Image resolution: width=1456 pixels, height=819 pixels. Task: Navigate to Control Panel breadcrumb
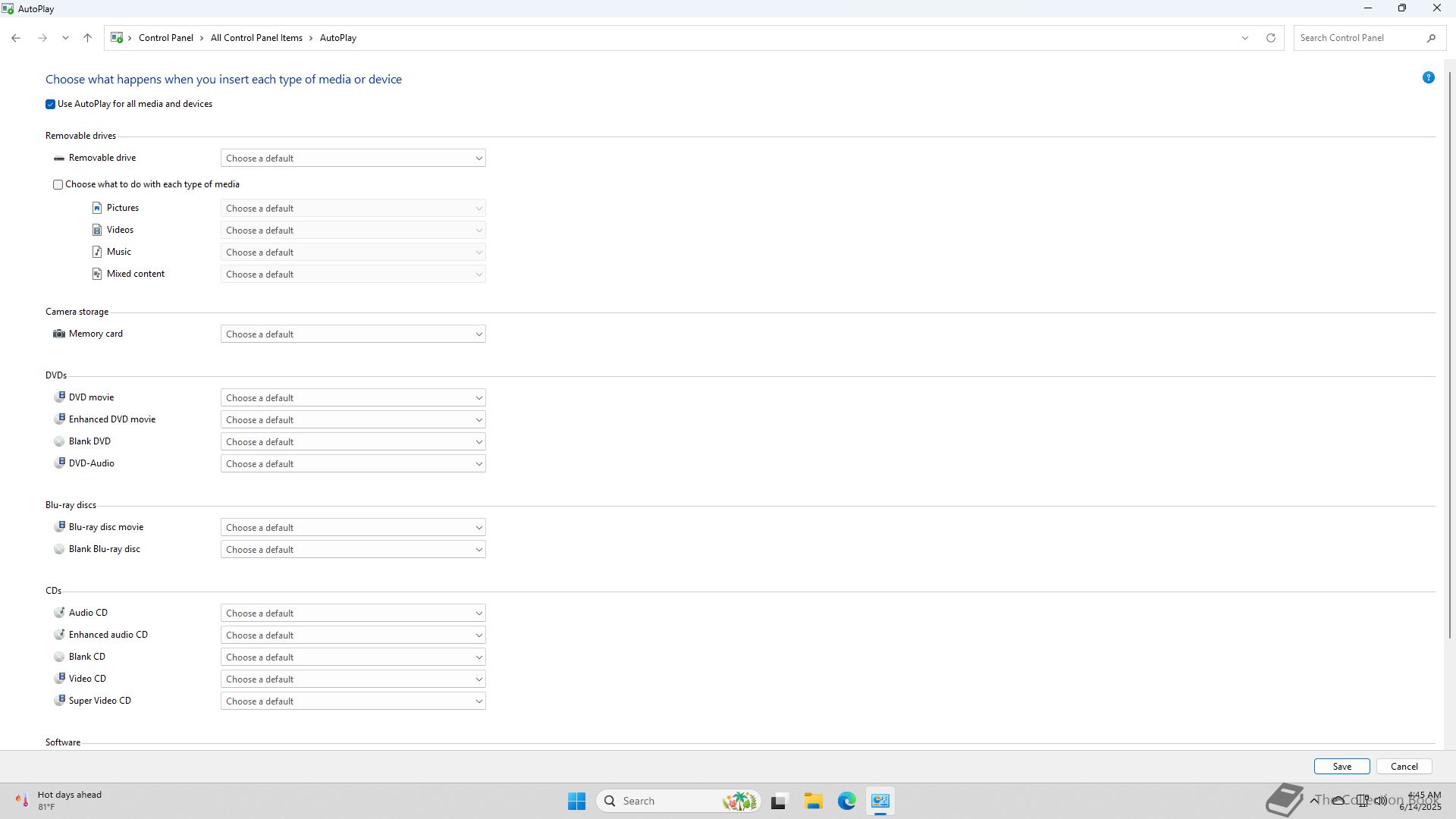(165, 38)
